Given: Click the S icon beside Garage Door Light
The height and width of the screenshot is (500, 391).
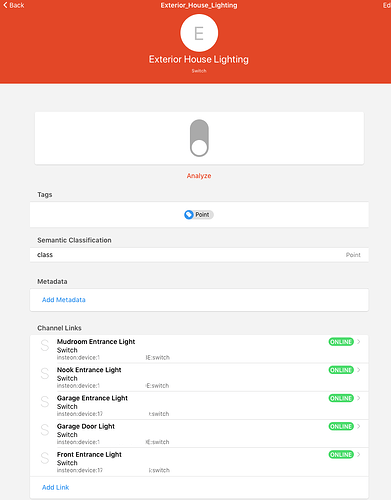Looking at the screenshot, I should (45, 430).
